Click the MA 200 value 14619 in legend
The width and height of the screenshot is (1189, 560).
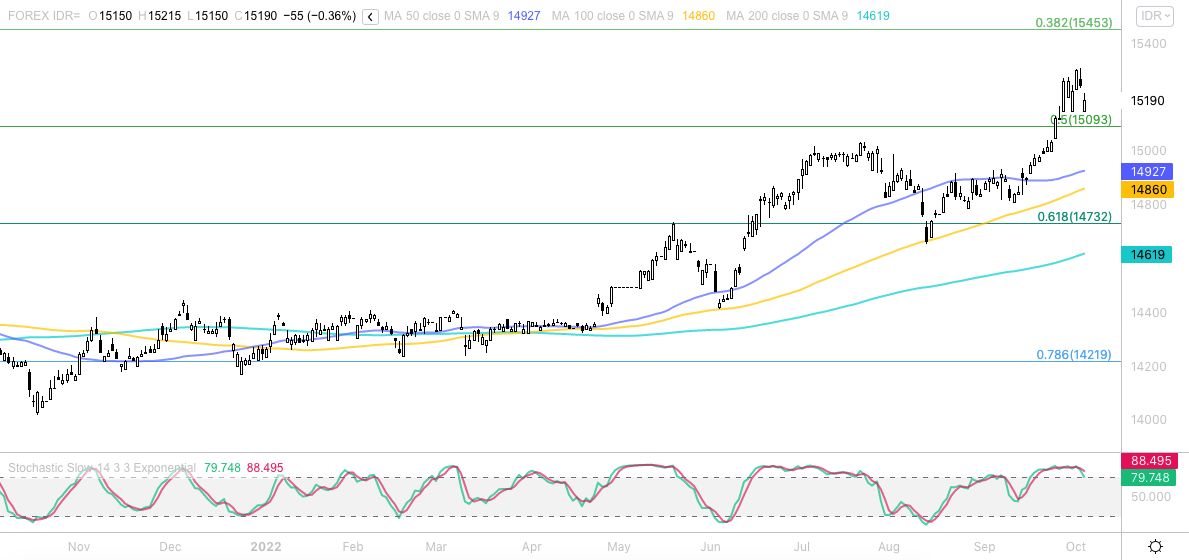(x=874, y=16)
